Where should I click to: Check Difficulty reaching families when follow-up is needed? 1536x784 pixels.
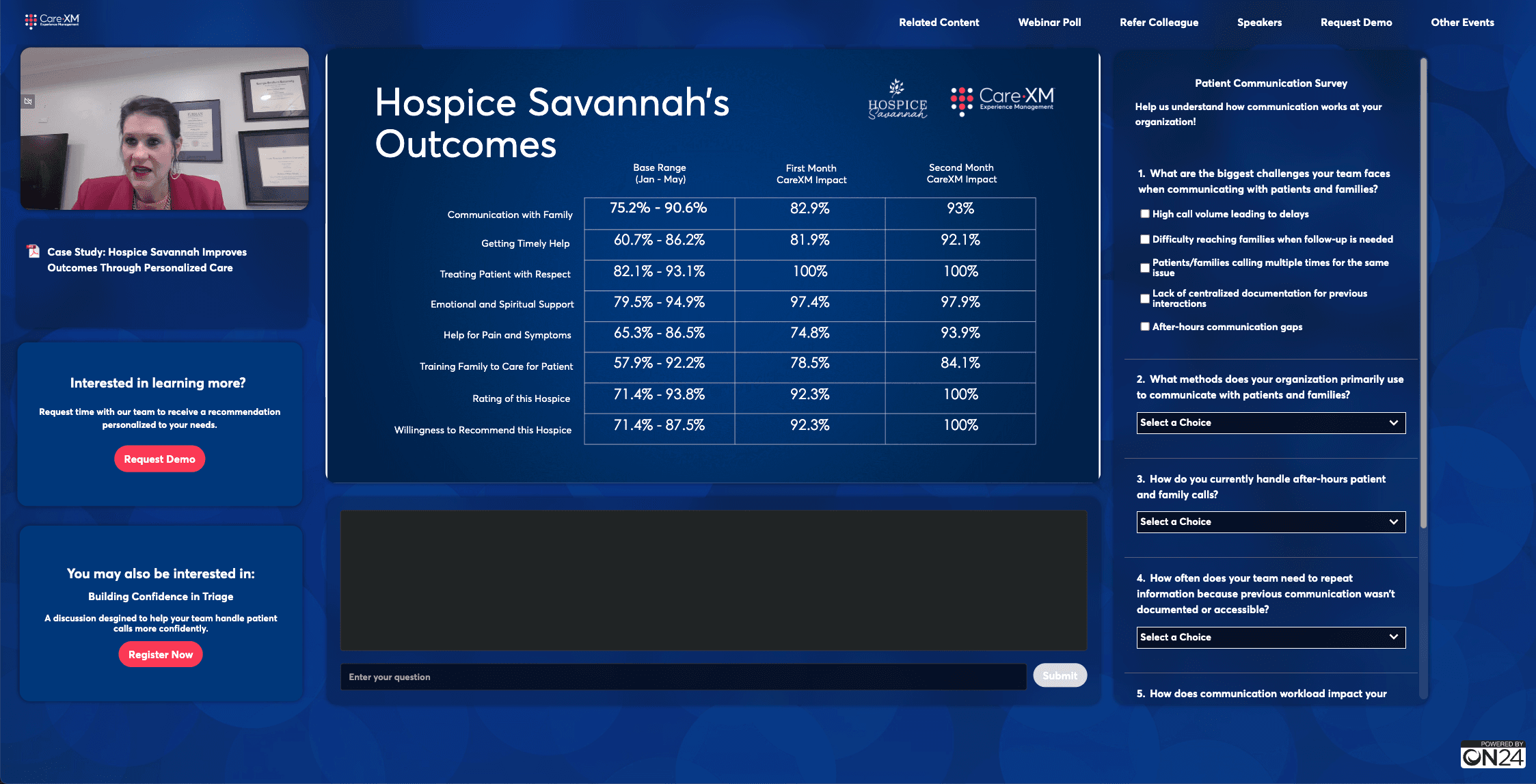(1145, 239)
